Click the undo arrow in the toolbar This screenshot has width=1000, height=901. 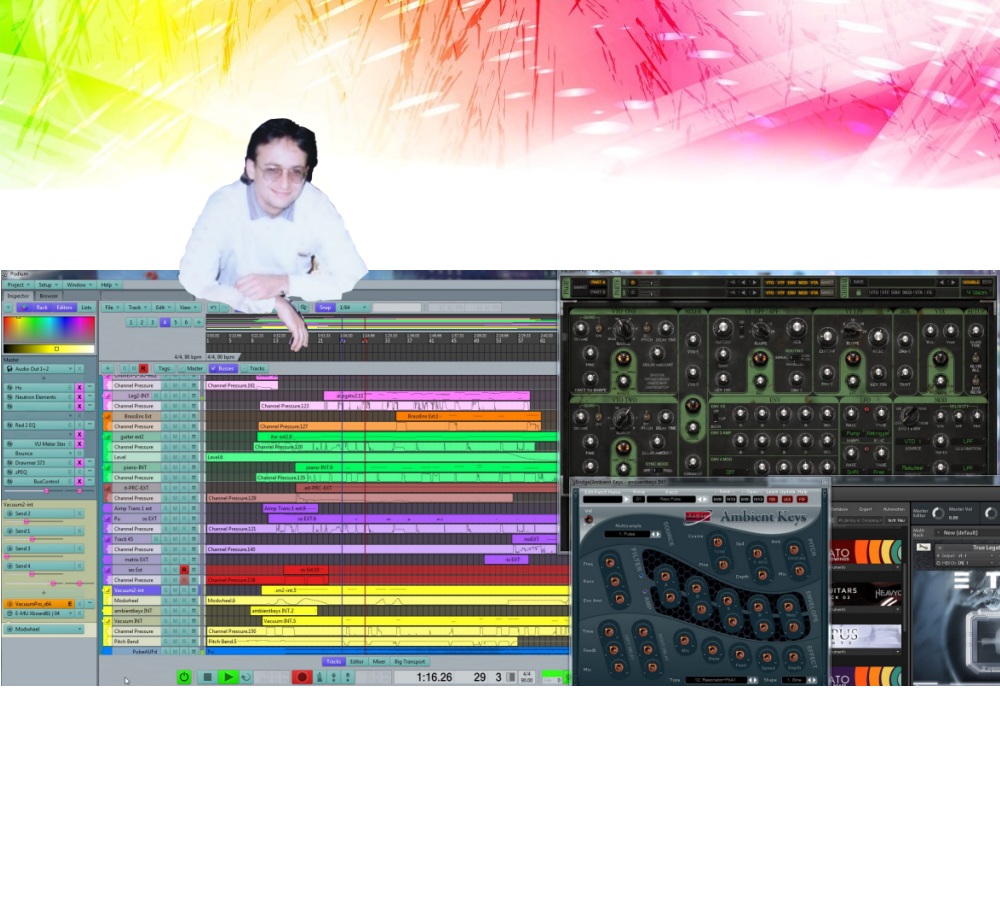coord(213,308)
